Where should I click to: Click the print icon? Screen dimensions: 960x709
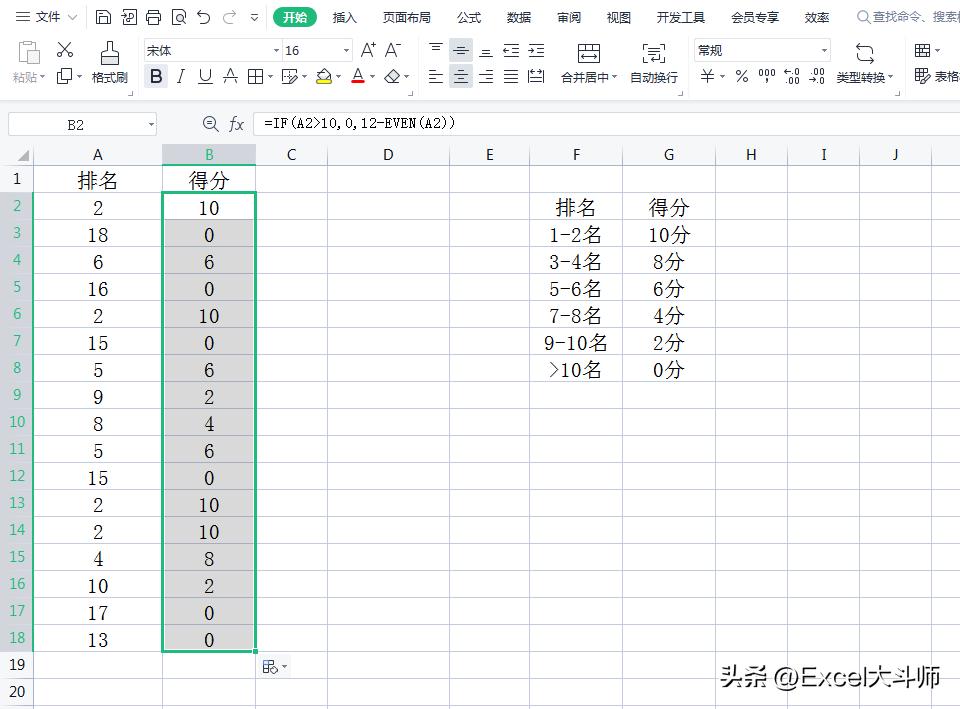tap(153, 17)
